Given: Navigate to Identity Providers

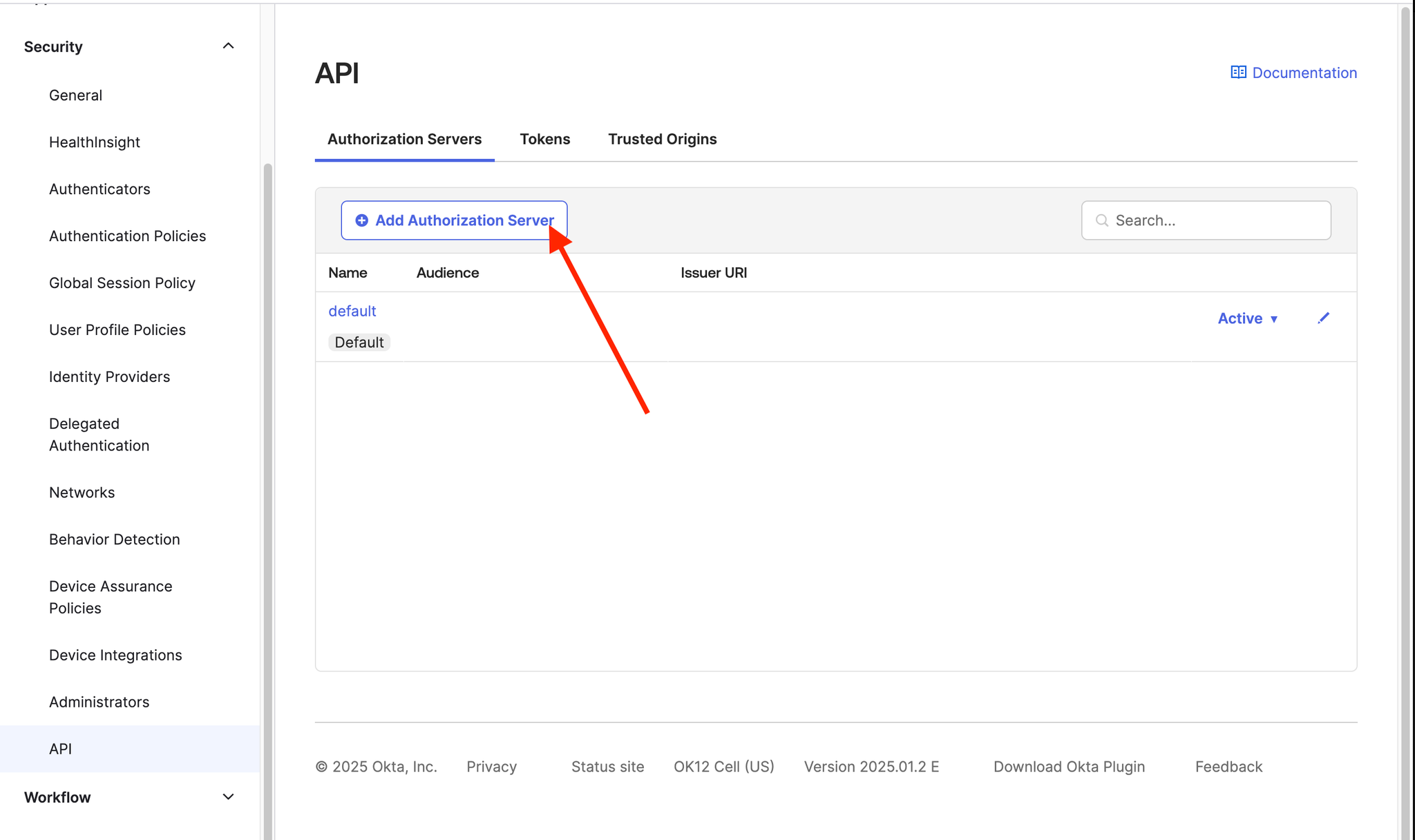Looking at the screenshot, I should 109,377.
